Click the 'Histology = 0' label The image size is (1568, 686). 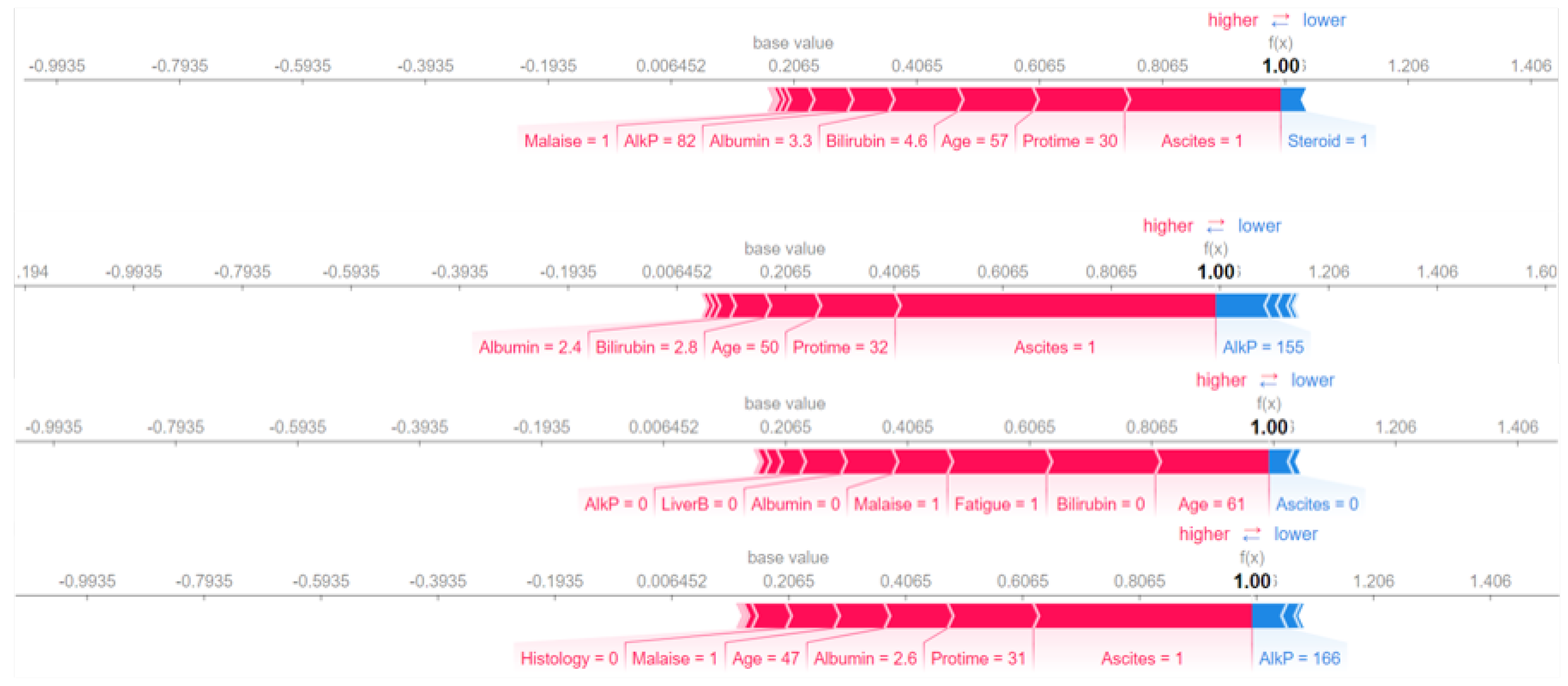pos(569,658)
